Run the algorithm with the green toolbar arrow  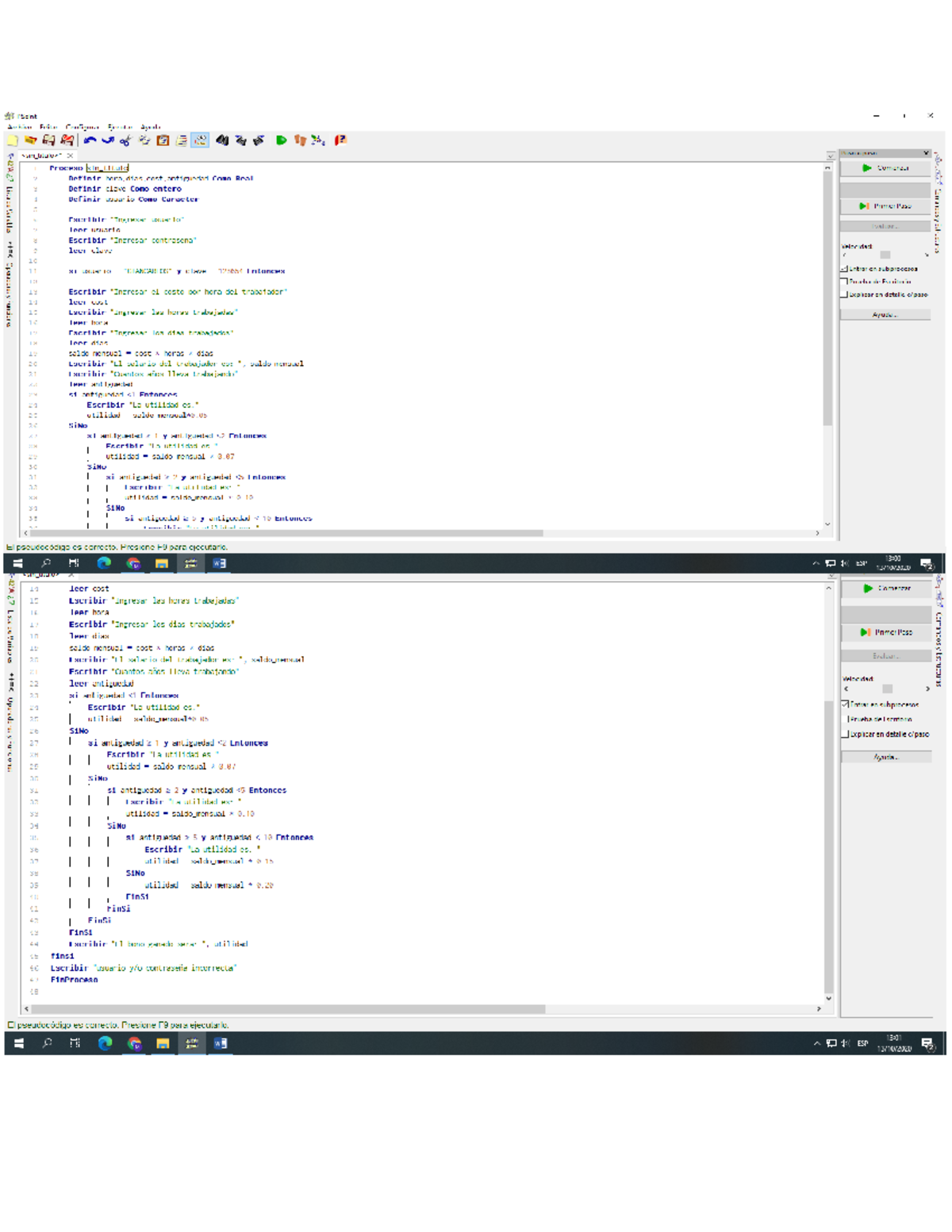tap(281, 140)
